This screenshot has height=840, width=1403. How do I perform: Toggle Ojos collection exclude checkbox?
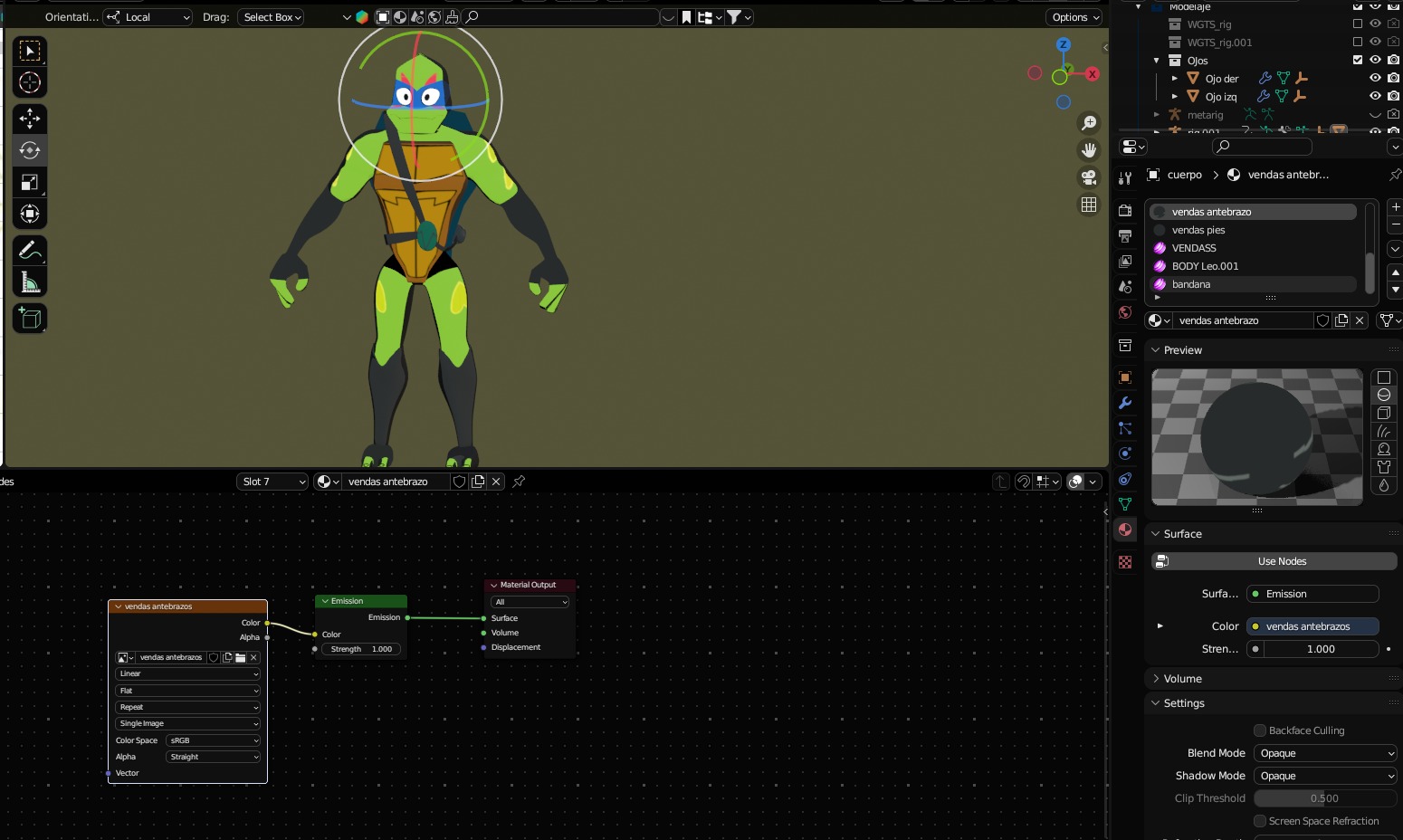tap(1358, 60)
